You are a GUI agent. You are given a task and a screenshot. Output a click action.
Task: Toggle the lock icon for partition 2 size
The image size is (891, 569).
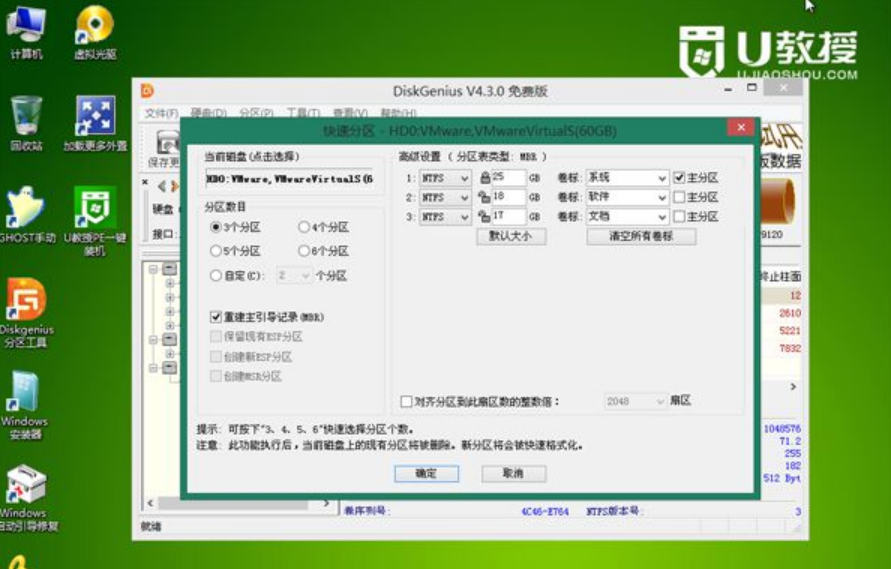(x=484, y=197)
